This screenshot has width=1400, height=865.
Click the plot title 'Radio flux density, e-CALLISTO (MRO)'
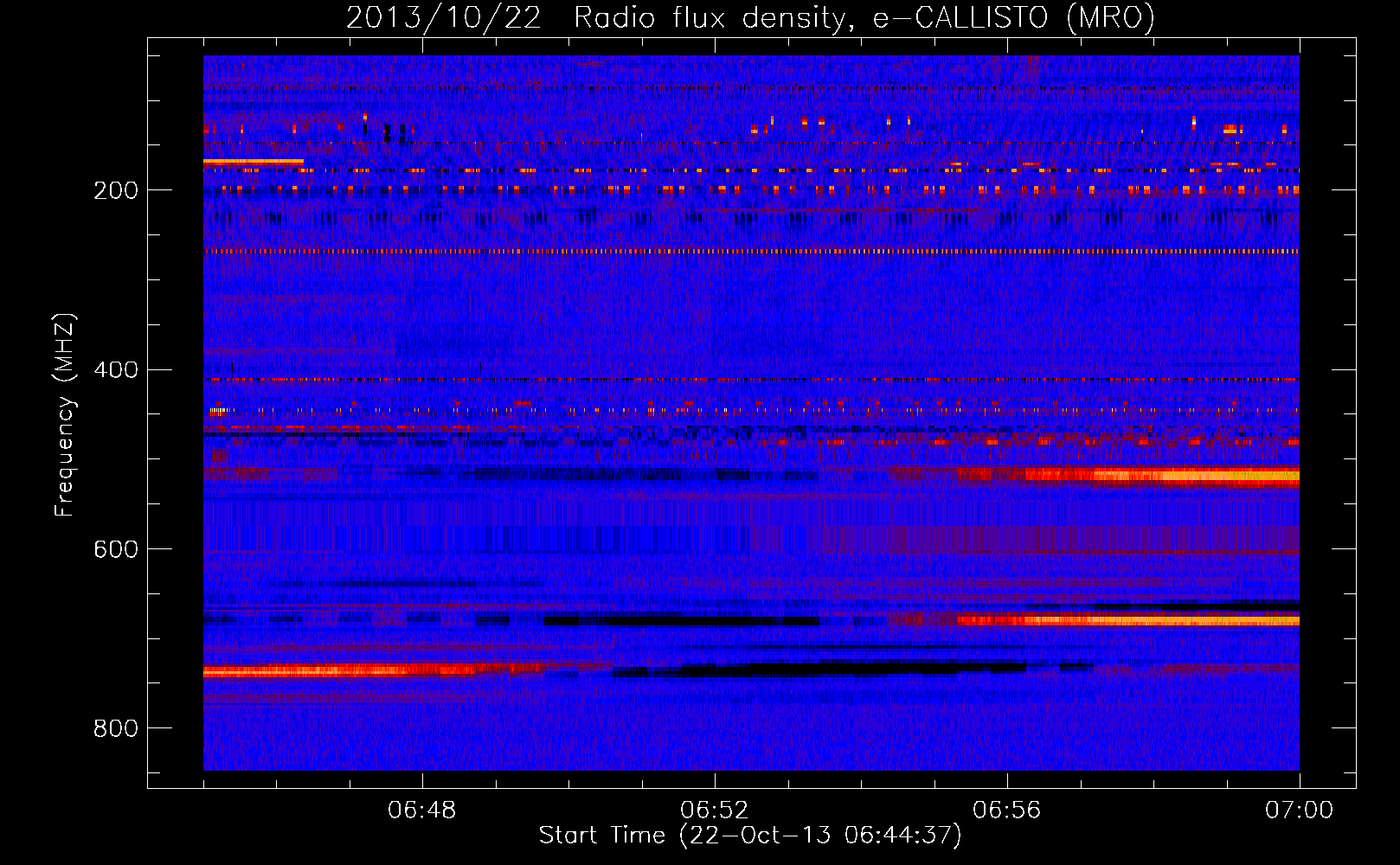864,18
